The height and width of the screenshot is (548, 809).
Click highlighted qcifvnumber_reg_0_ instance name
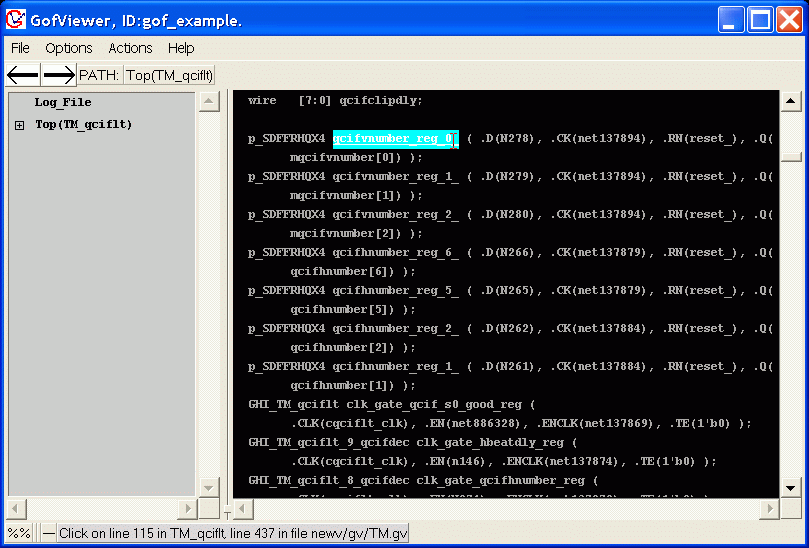pos(395,139)
